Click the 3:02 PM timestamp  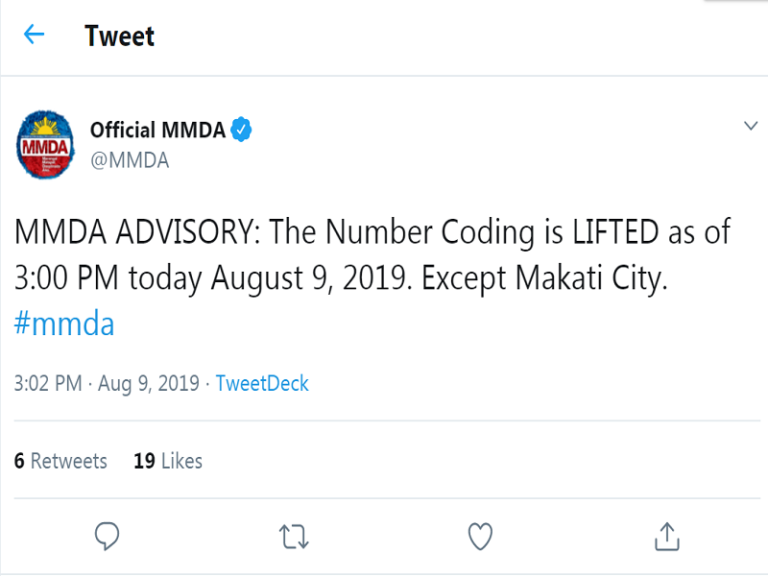coord(48,384)
